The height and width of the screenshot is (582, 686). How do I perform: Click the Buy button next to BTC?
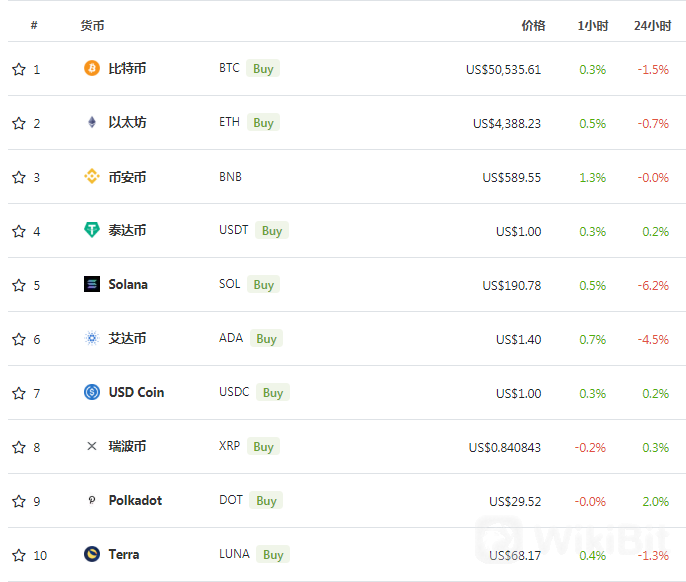(x=263, y=69)
